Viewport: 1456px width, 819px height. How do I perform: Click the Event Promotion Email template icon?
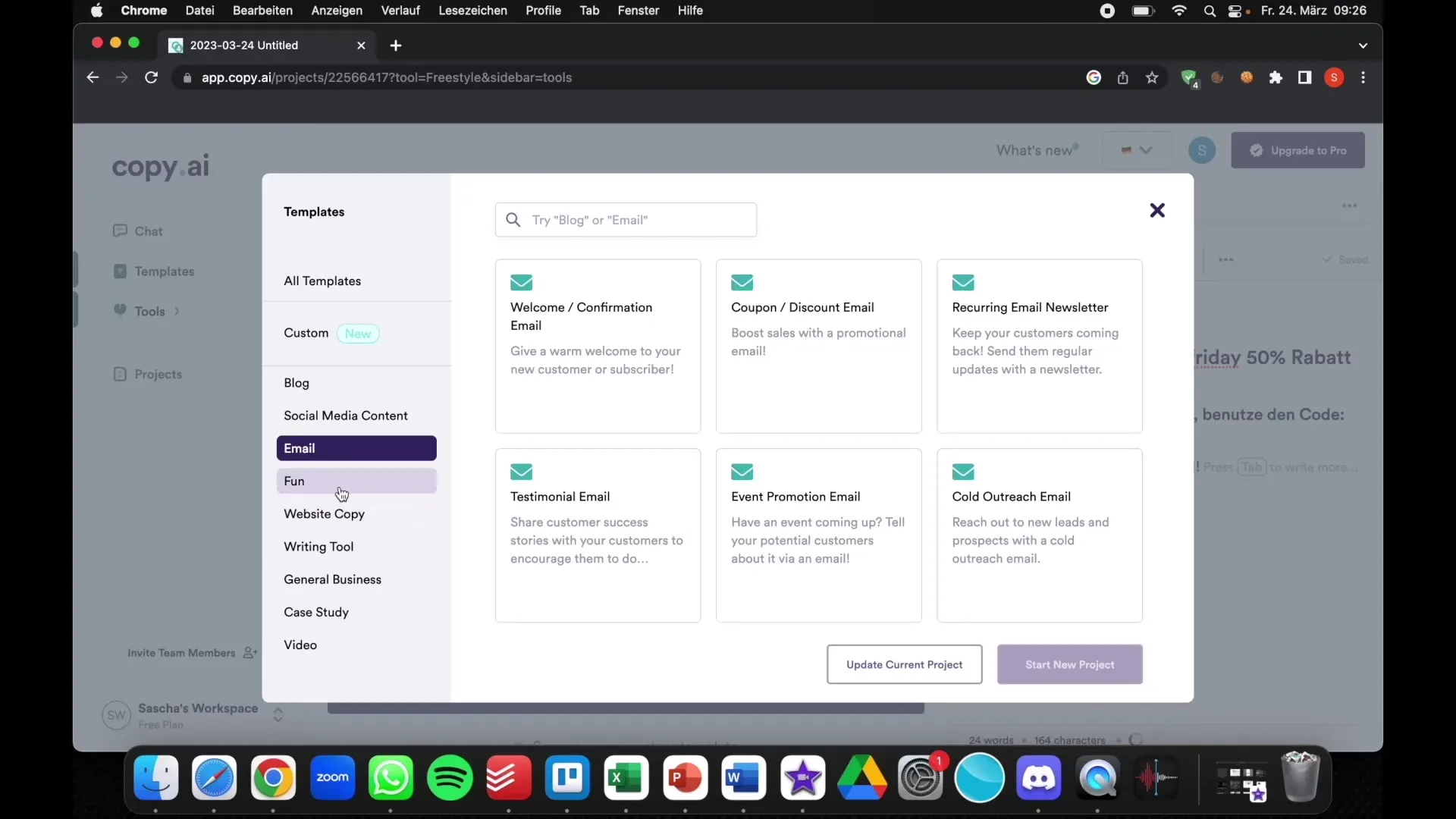coord(742,471)
